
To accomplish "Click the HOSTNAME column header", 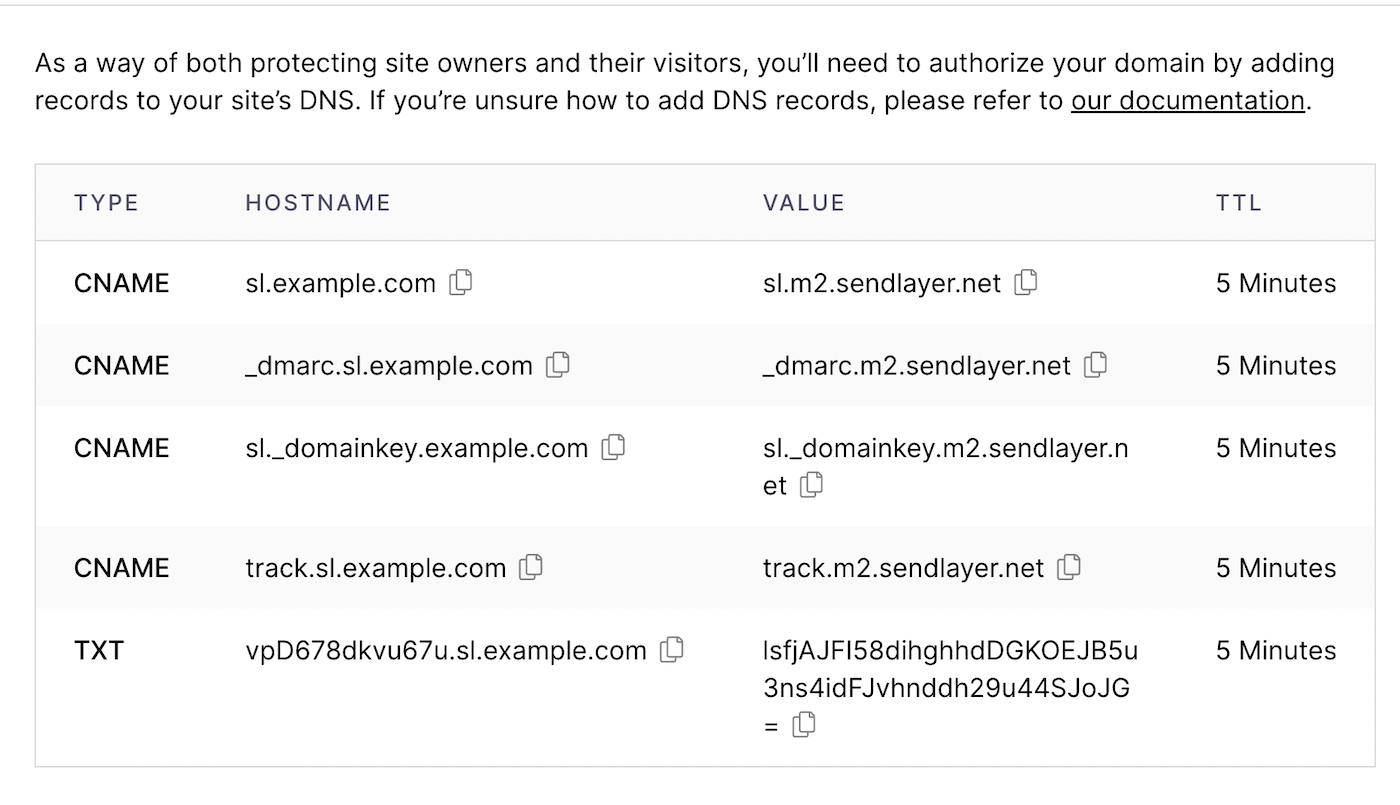I will [317, 203].
